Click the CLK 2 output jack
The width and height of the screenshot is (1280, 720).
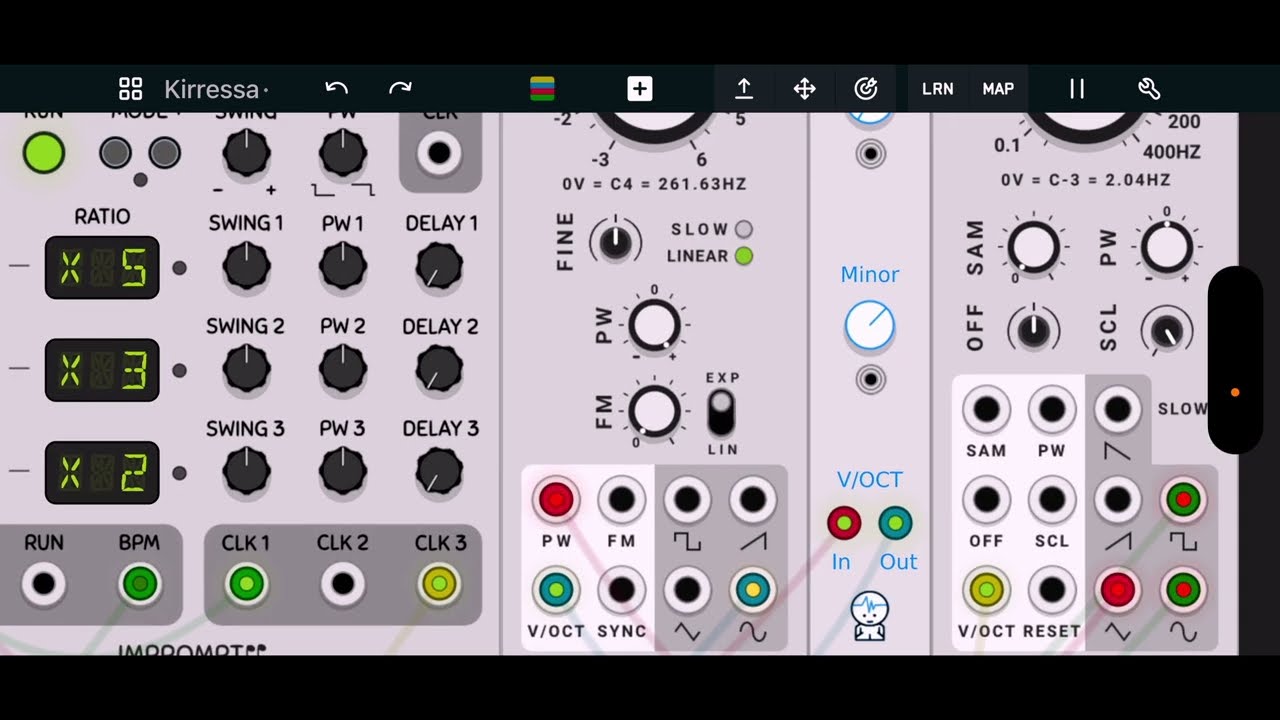tap(343, 584)
